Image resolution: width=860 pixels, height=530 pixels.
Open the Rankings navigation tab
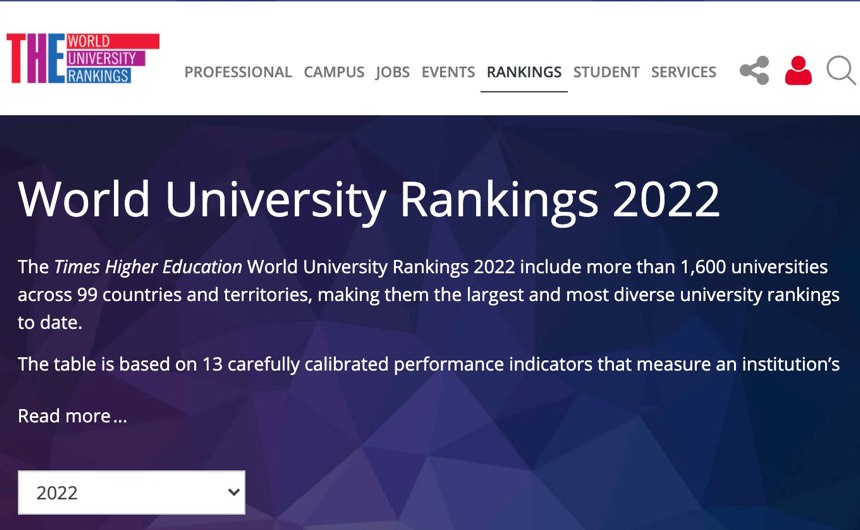[x=524, y=72]
